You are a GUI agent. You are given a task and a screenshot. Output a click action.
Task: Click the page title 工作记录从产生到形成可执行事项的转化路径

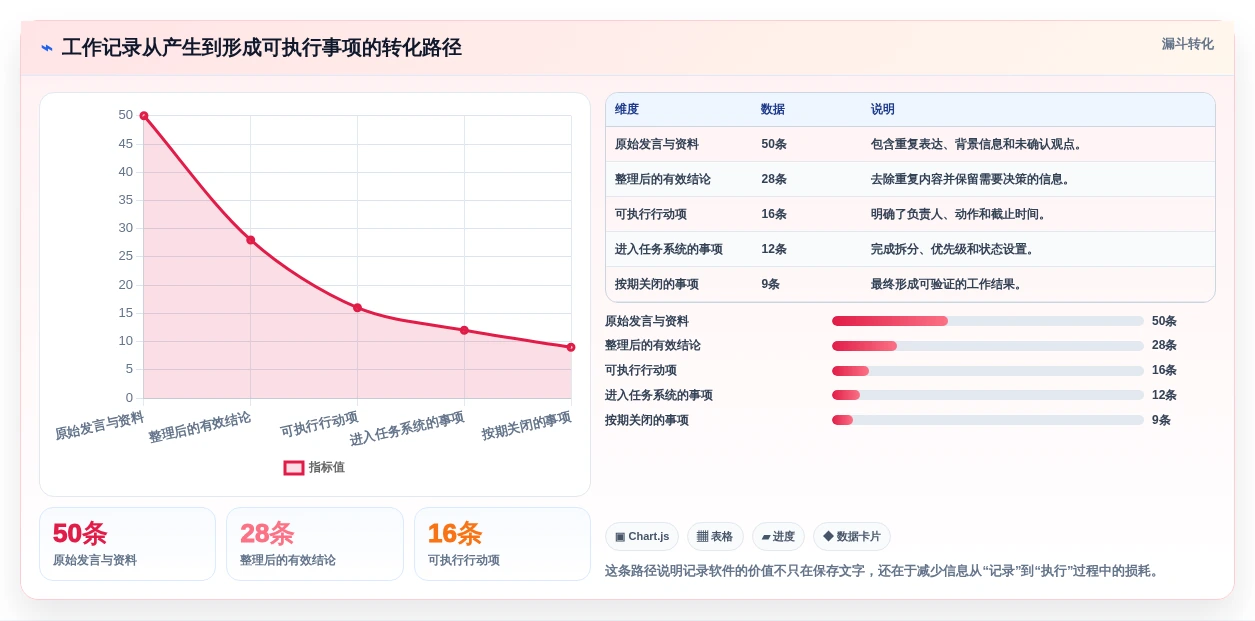pyautogui.click(x=261, y=47)
